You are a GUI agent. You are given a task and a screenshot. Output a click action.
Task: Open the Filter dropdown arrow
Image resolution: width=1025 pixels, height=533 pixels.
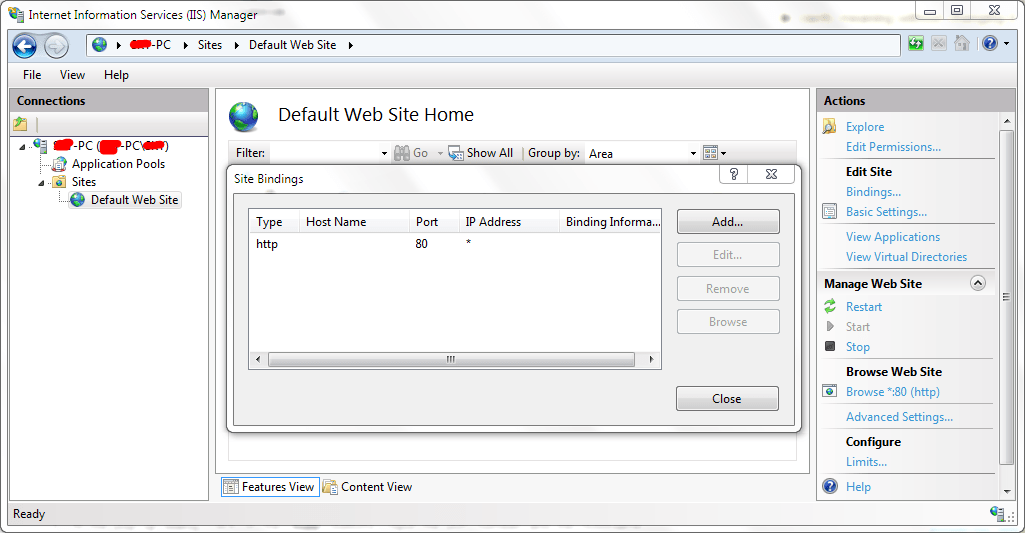384,154
